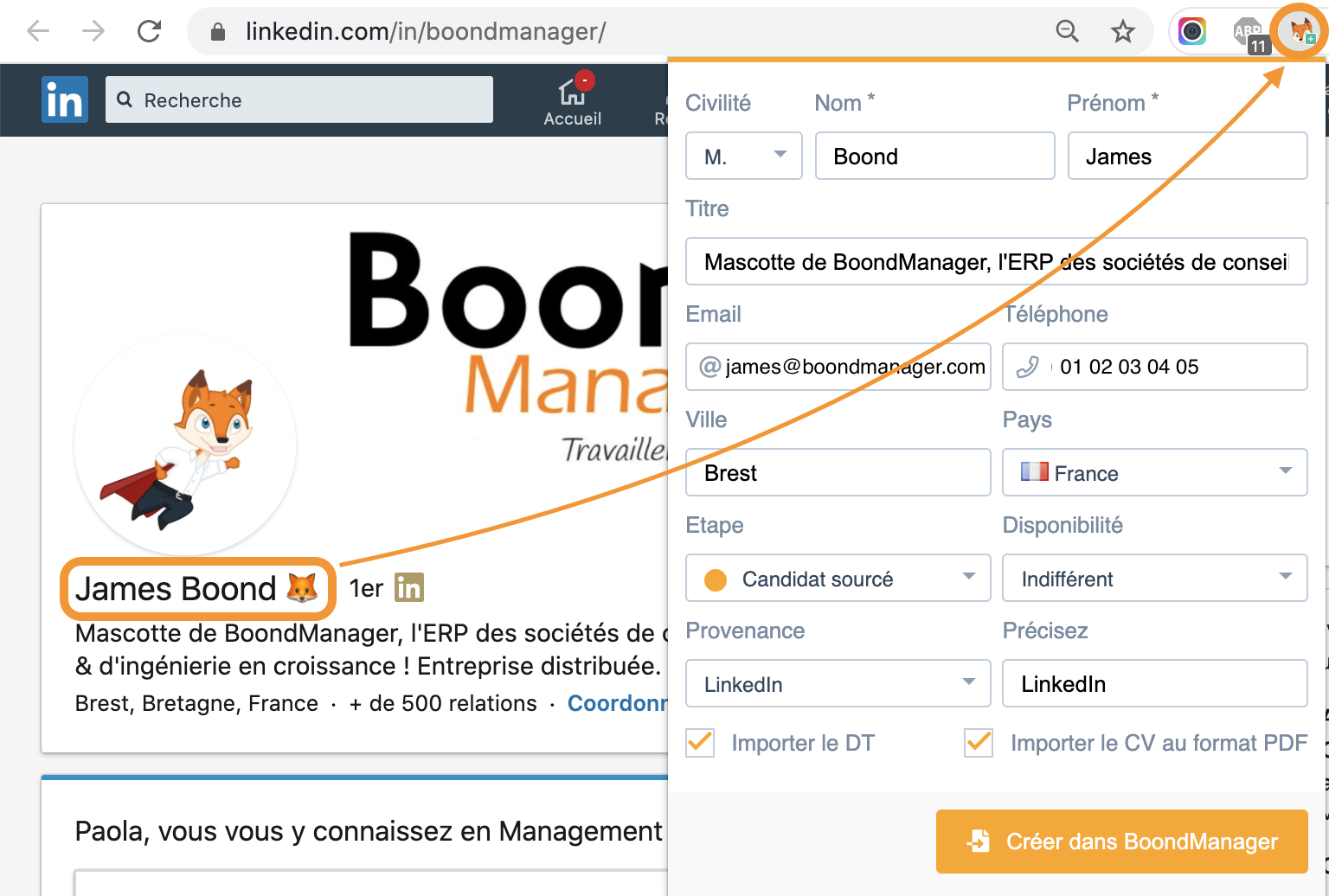The image size is (1329, 896).
Task: Click James Boond fox avatar photo
Action: (x=185, y=445)
